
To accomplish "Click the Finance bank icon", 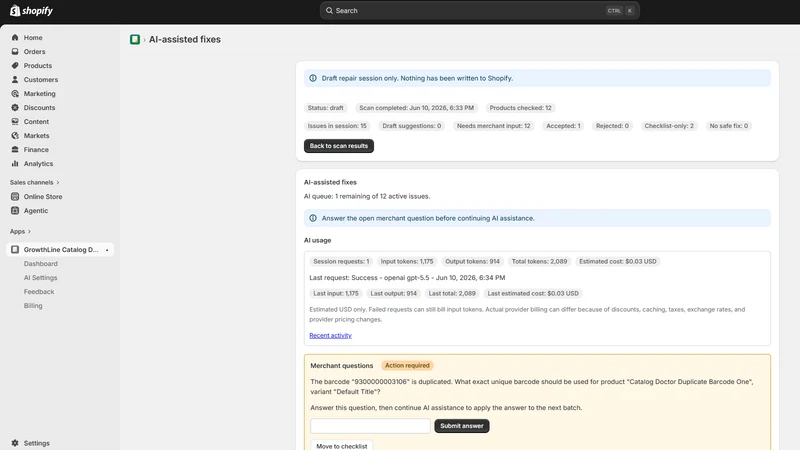I will 15,149.
